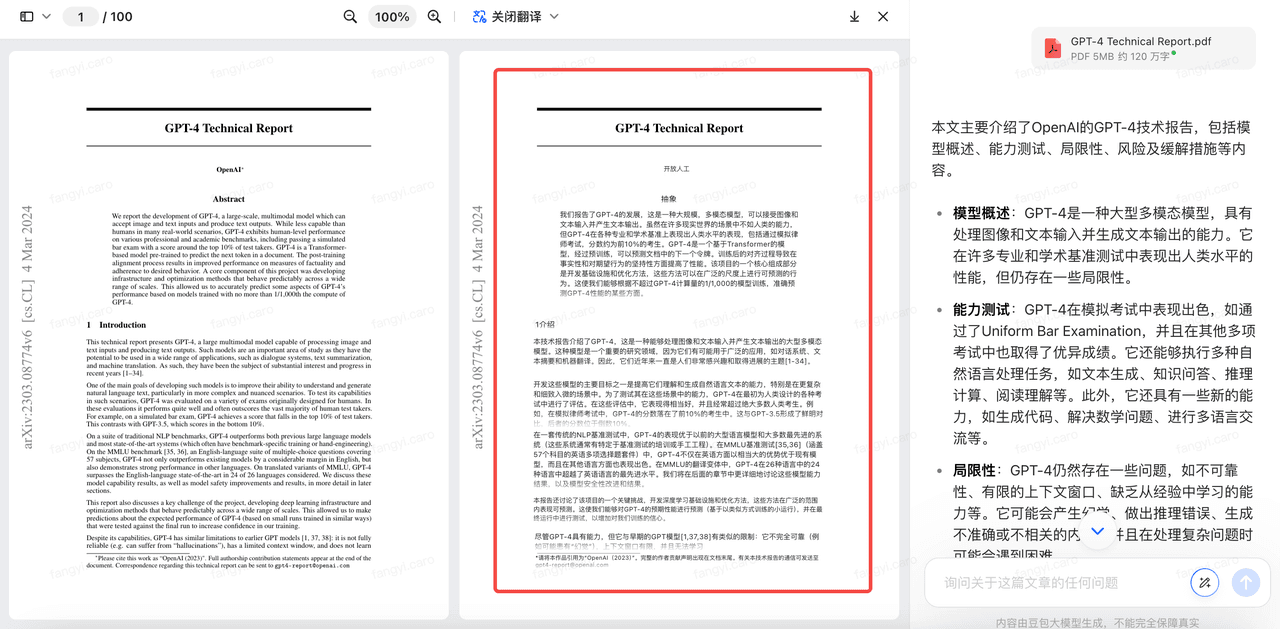This screenshot has height=629, width=1280.
Task: Zoom out with the minus magnifier
Action: (x=350, y=17)
